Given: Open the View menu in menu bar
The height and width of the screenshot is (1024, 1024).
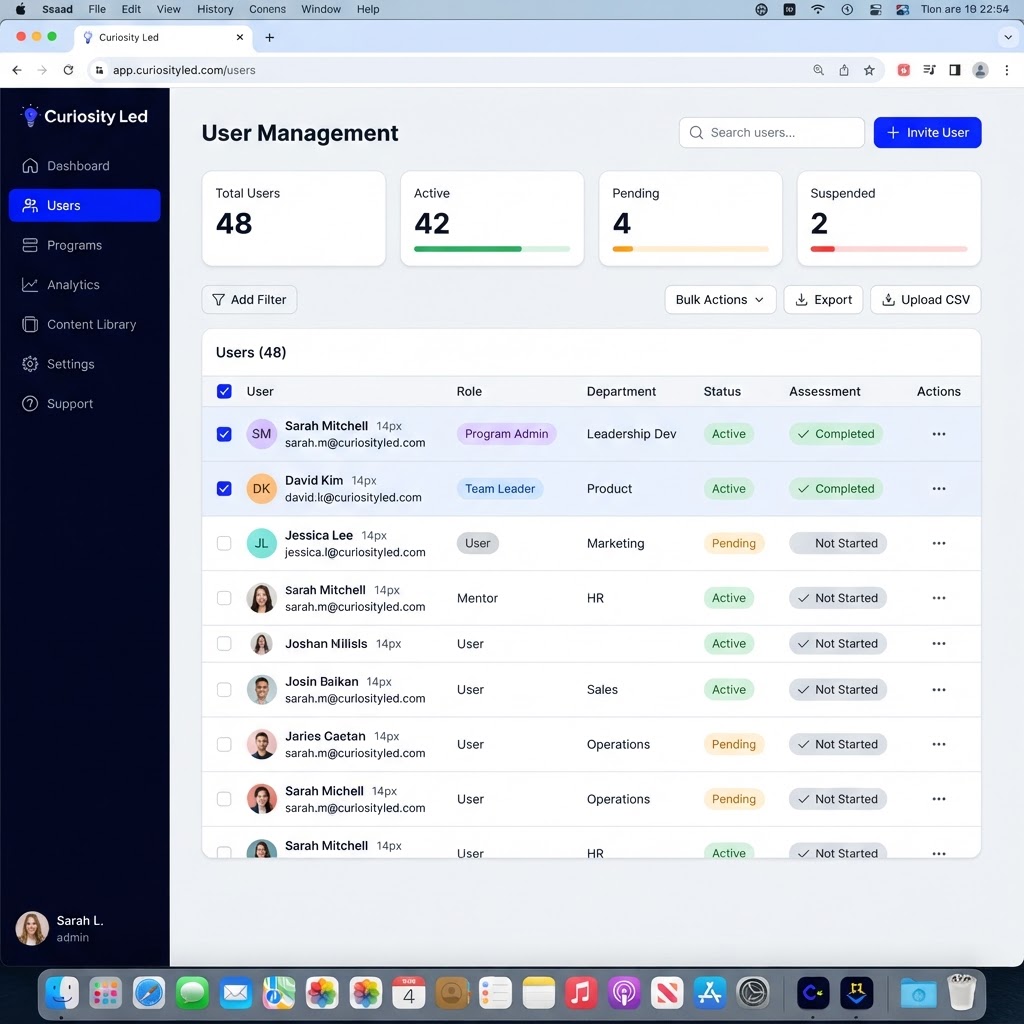Looking at the screenshot, I should coord(168,9).
